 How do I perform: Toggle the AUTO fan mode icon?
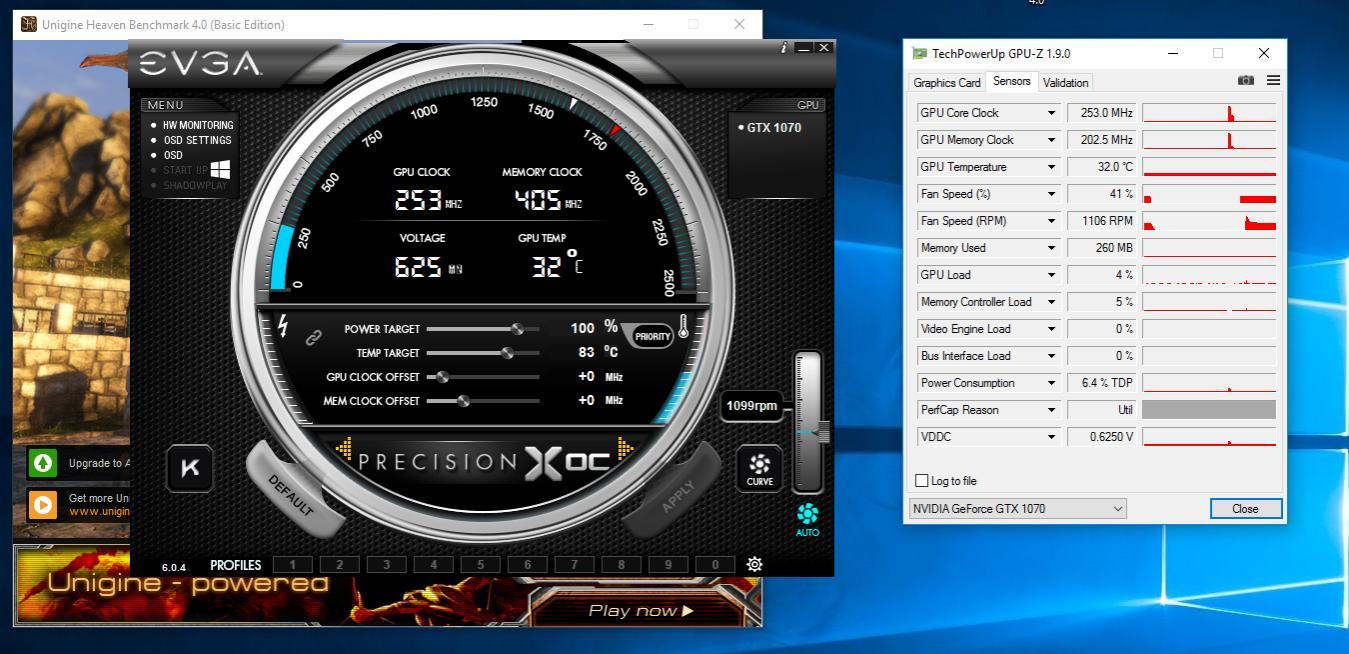(x=808, y=520)
